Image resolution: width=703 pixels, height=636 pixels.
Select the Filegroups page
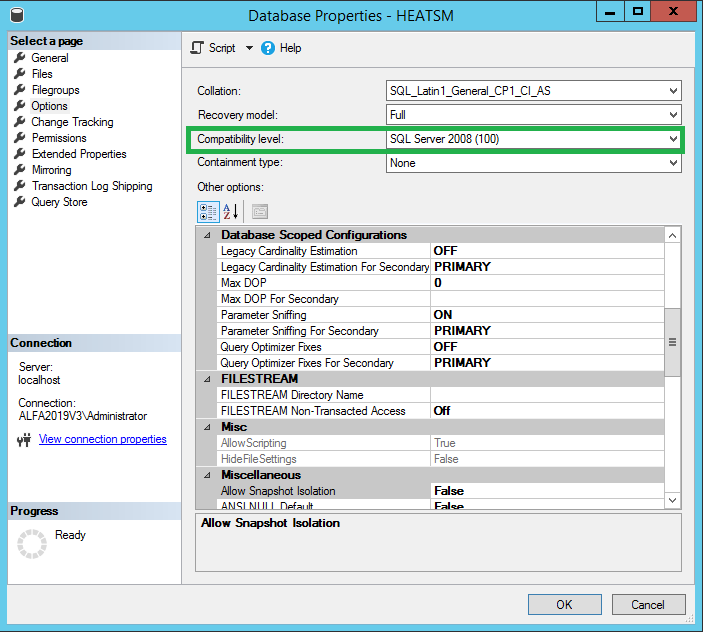[55, 90]
